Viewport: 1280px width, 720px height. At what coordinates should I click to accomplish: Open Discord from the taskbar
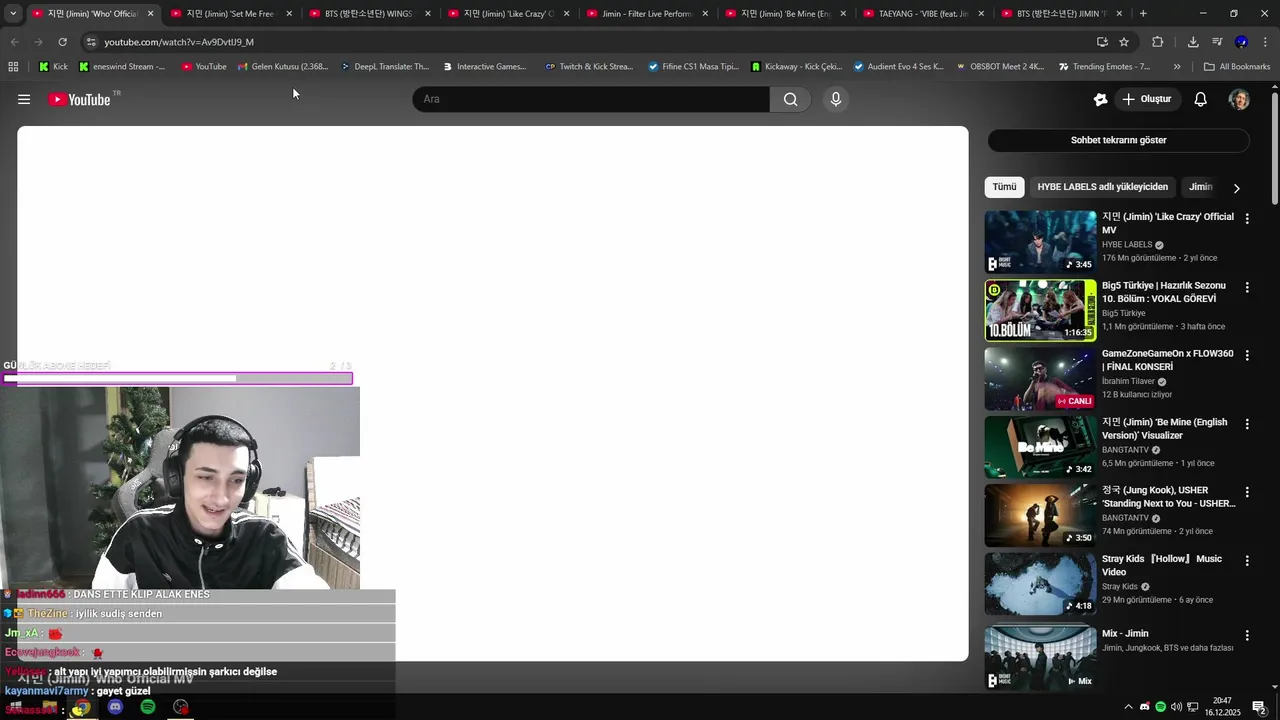pos(115,707)
